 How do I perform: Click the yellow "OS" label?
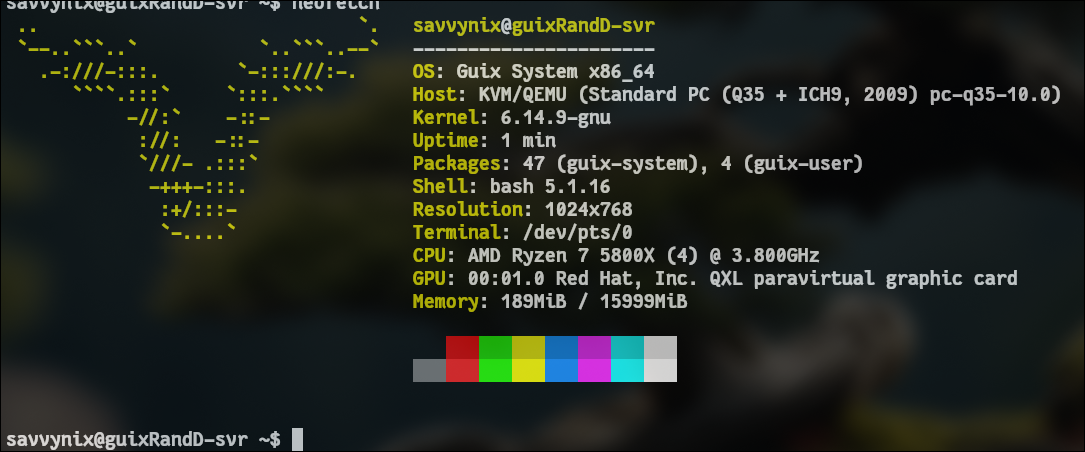click(424, 72)
